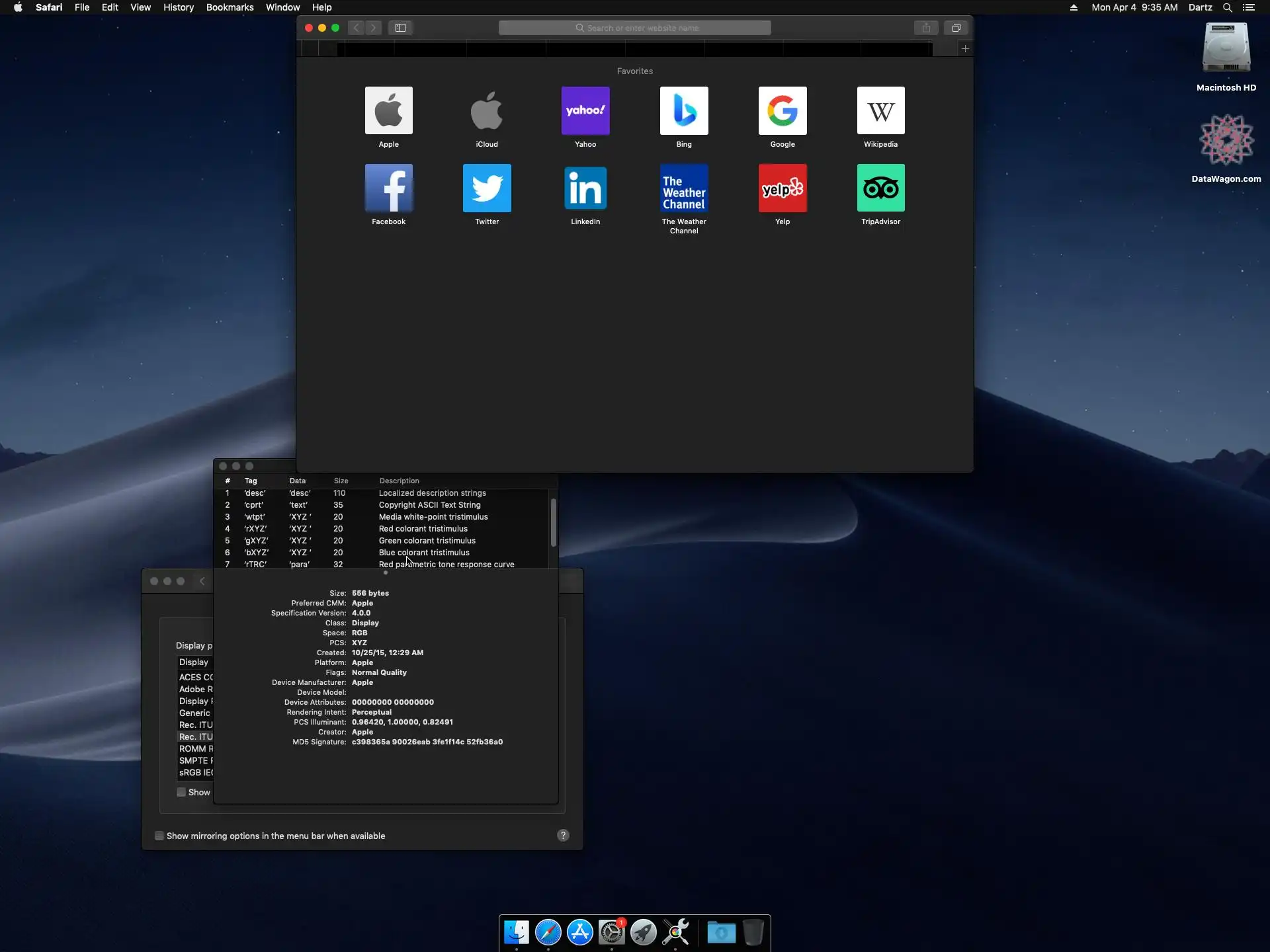Click the Safari address search field
Image resolution: width=1270 pixels, height=952 pixels.
pyautogui.click(x=634, y=28)
